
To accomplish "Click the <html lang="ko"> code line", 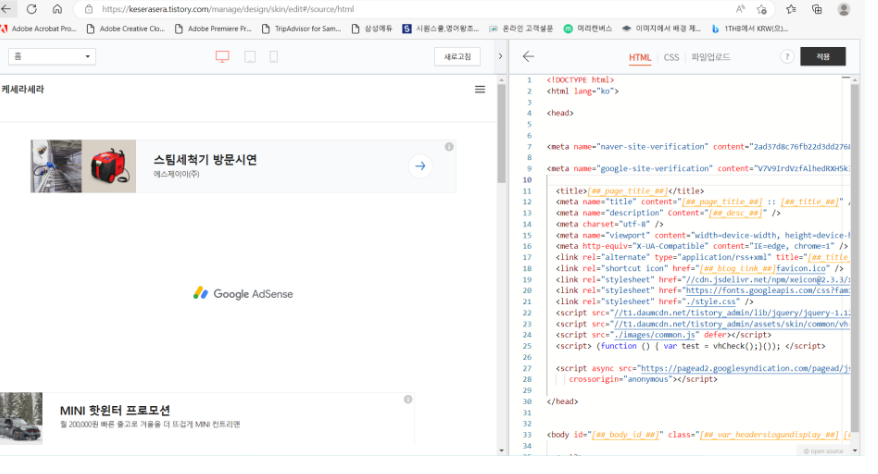I will coord(583,91).
